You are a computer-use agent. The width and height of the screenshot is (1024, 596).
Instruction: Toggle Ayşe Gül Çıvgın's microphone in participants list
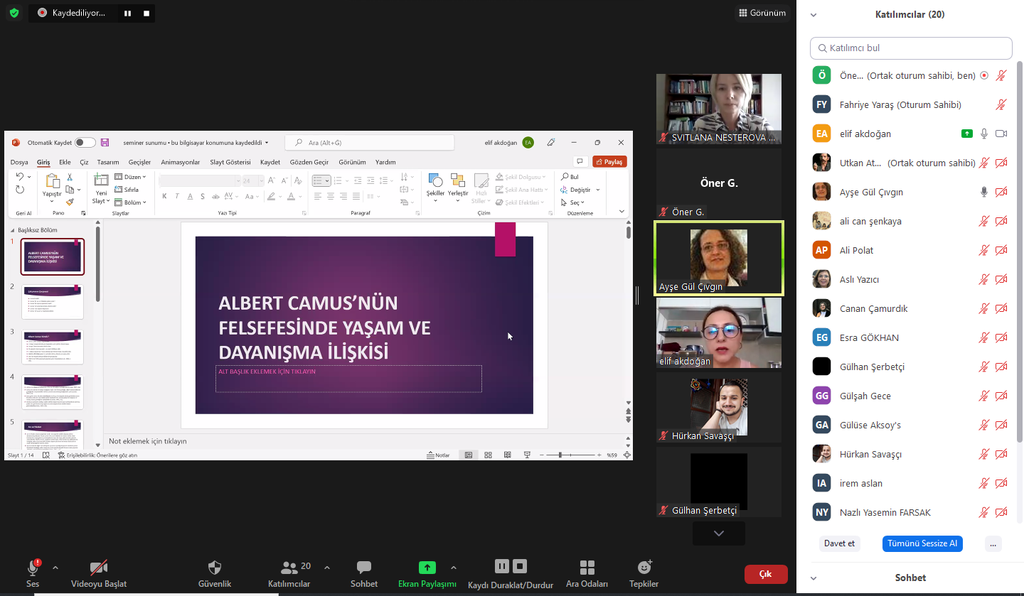pos(984,192)
